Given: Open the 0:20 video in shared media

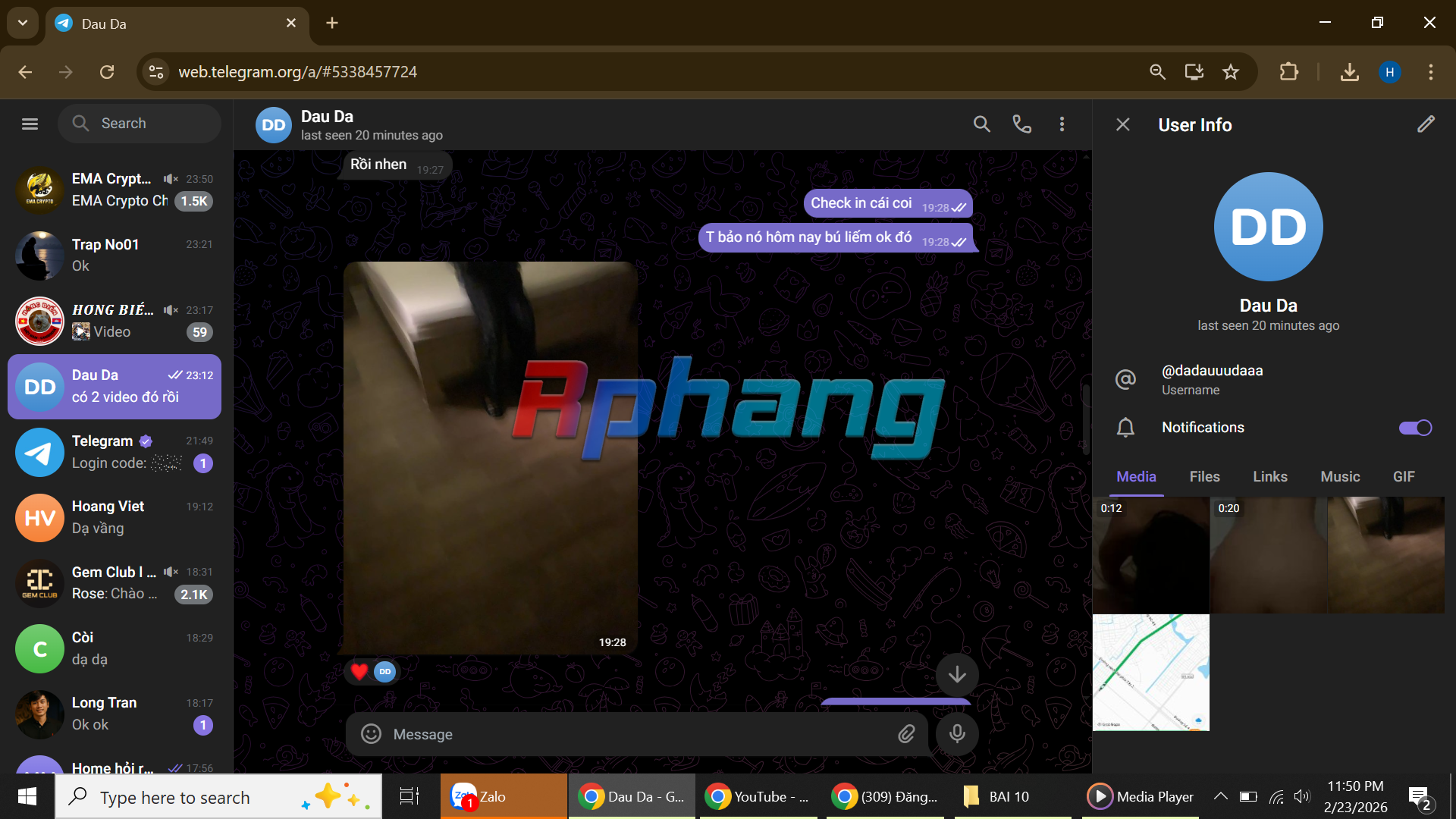Looking at the screenshot, I should click(1268, 555).
